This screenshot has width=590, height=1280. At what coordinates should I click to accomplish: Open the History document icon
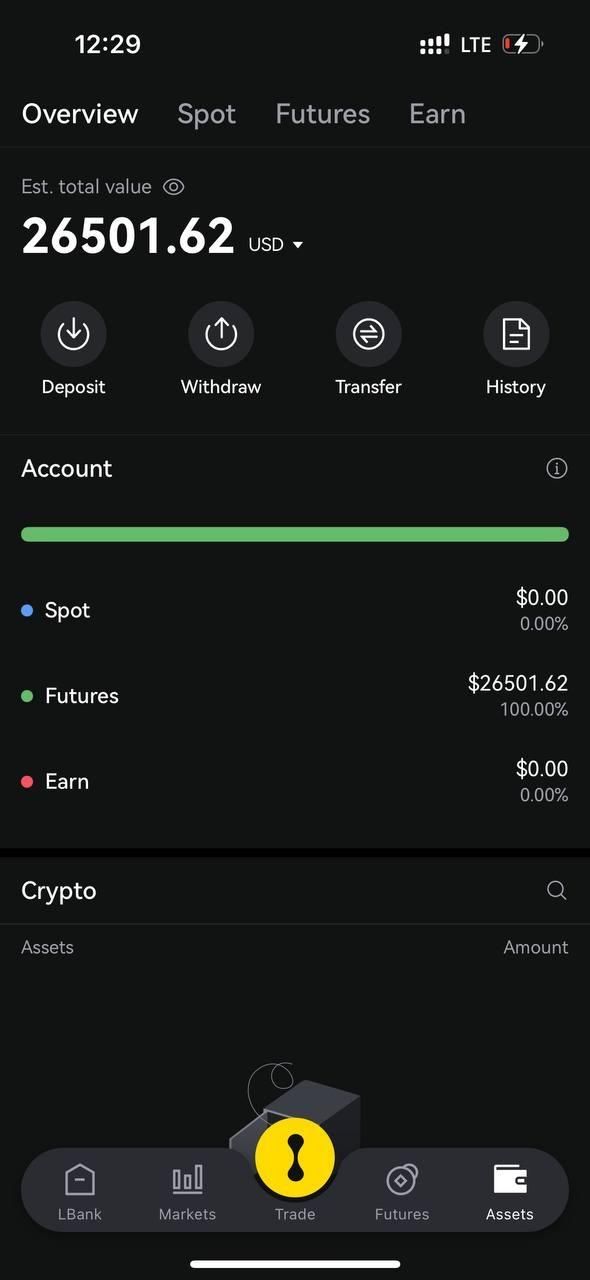coord(516,334)
